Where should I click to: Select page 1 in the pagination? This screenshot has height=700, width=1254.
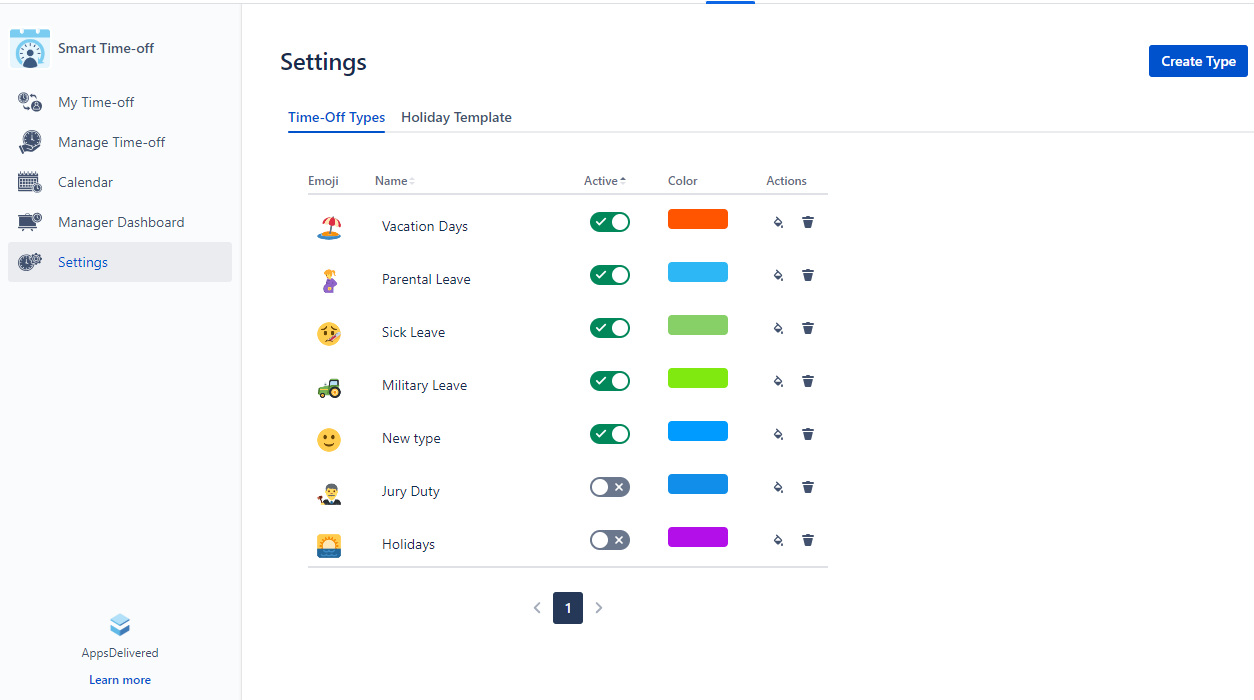pos(568,608)
